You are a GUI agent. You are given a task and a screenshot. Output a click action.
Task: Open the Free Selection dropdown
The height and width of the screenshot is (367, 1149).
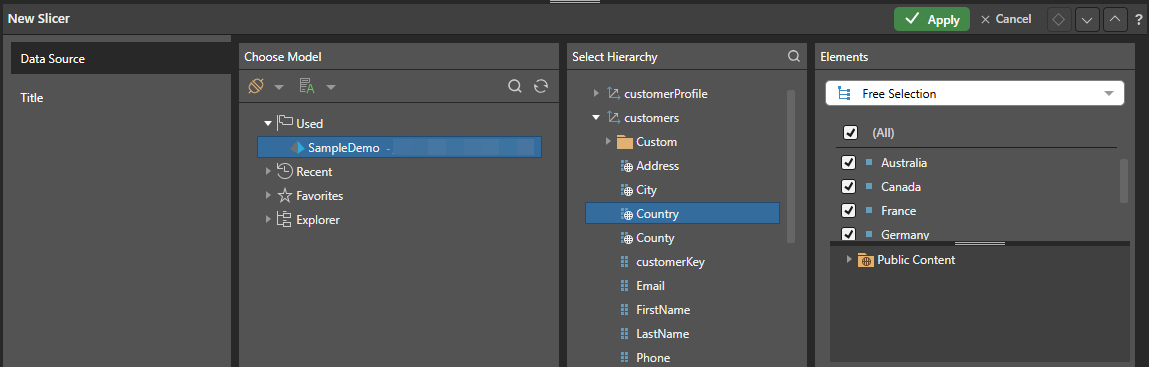[x=975, y=94]
